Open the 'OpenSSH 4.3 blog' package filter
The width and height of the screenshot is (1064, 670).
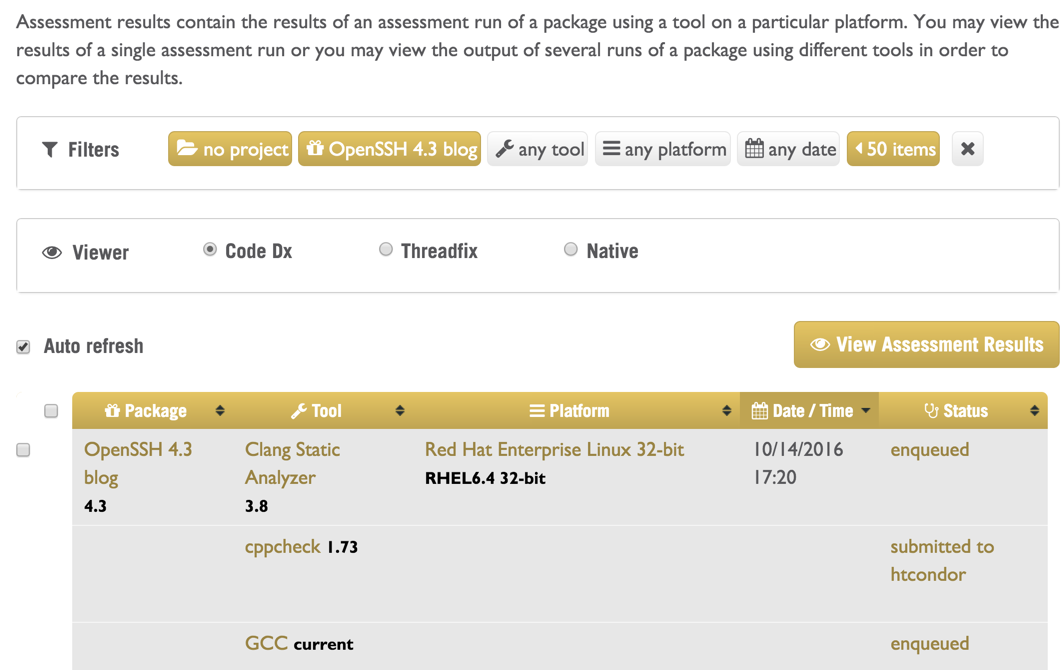[x=390, y=149]
